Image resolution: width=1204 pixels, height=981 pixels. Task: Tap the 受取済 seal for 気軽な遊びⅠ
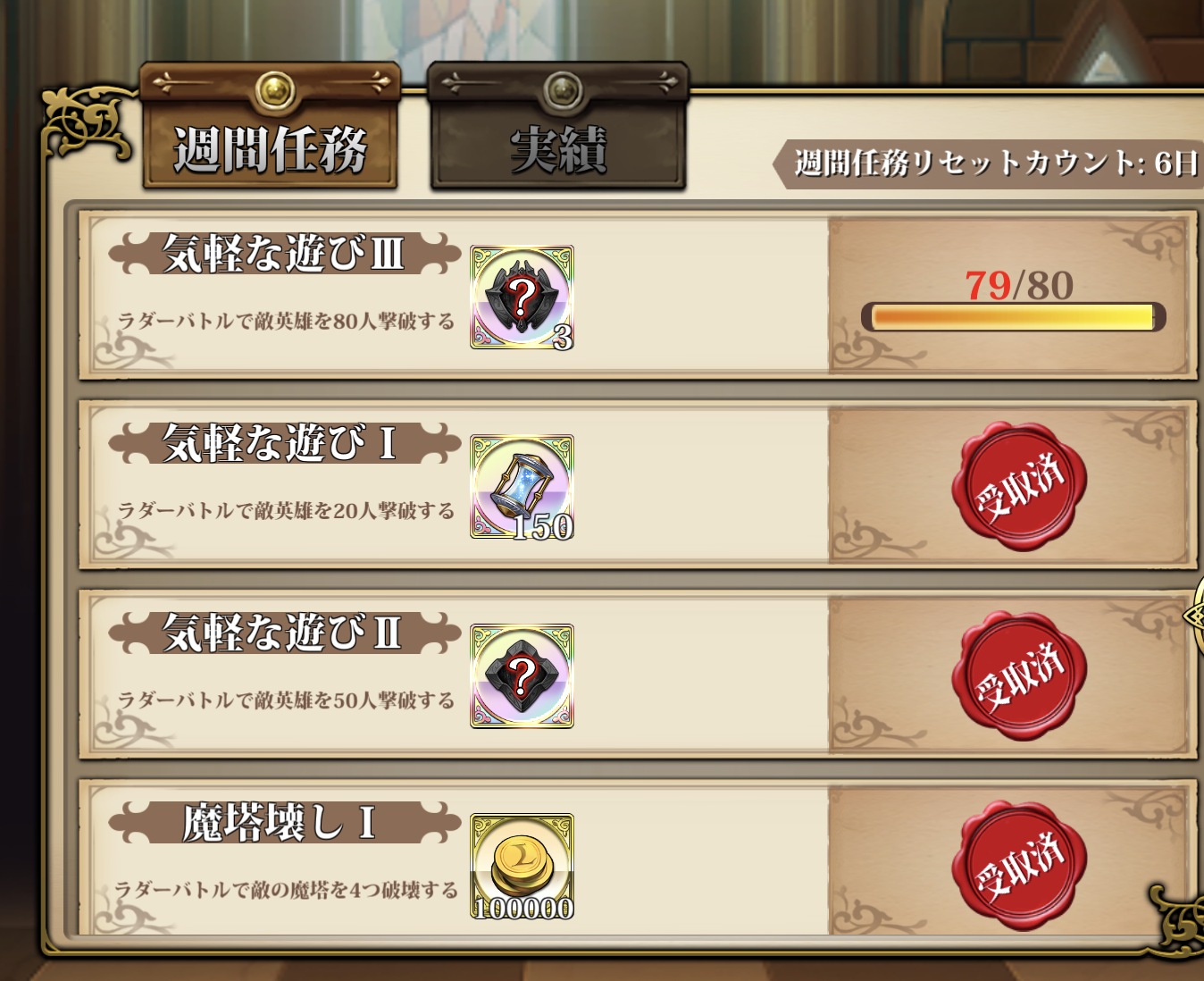[1019, 487]
